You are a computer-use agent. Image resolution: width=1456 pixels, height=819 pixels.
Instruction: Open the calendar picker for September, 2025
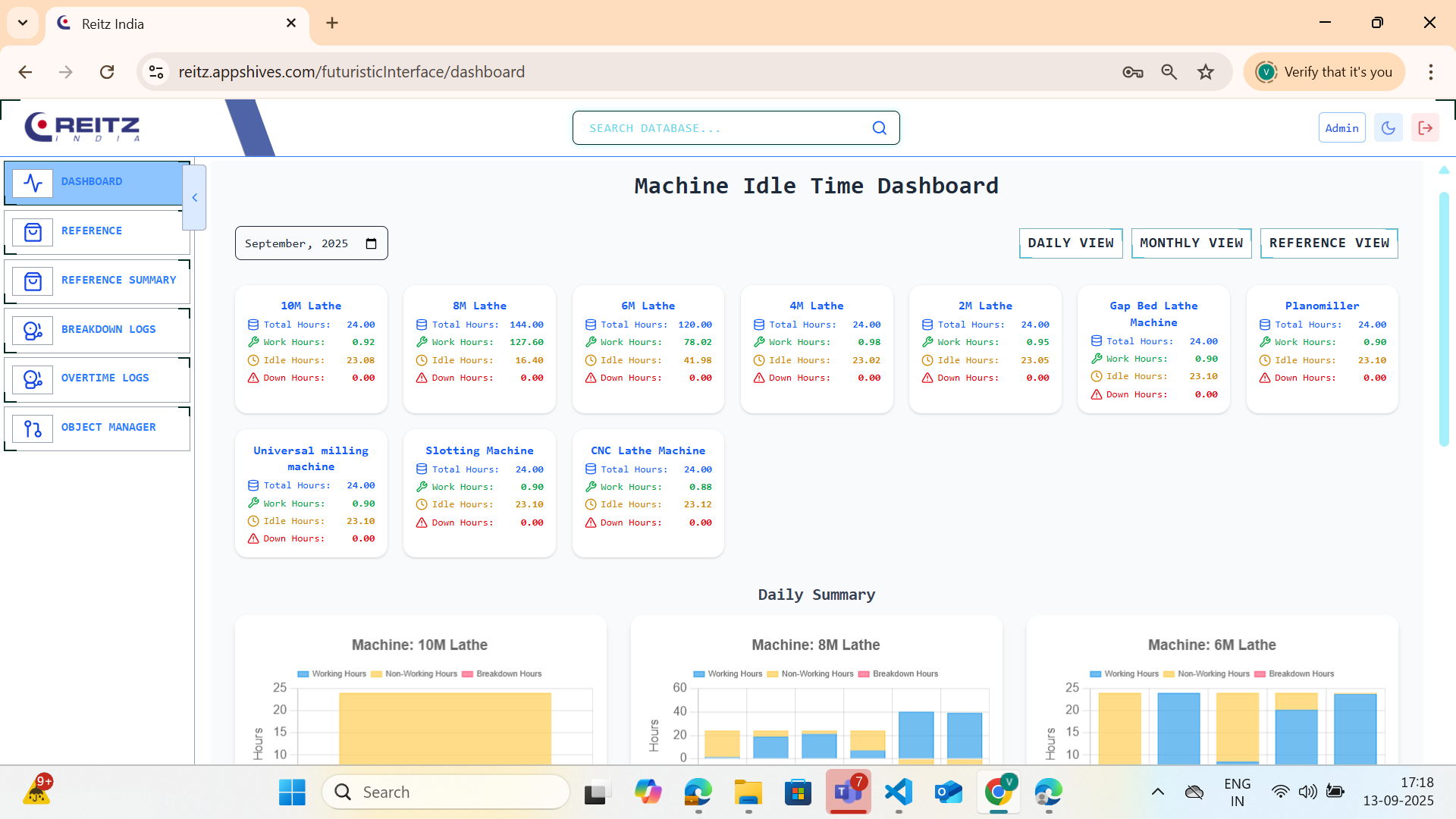pyautogui.click(x=371, y=243)
